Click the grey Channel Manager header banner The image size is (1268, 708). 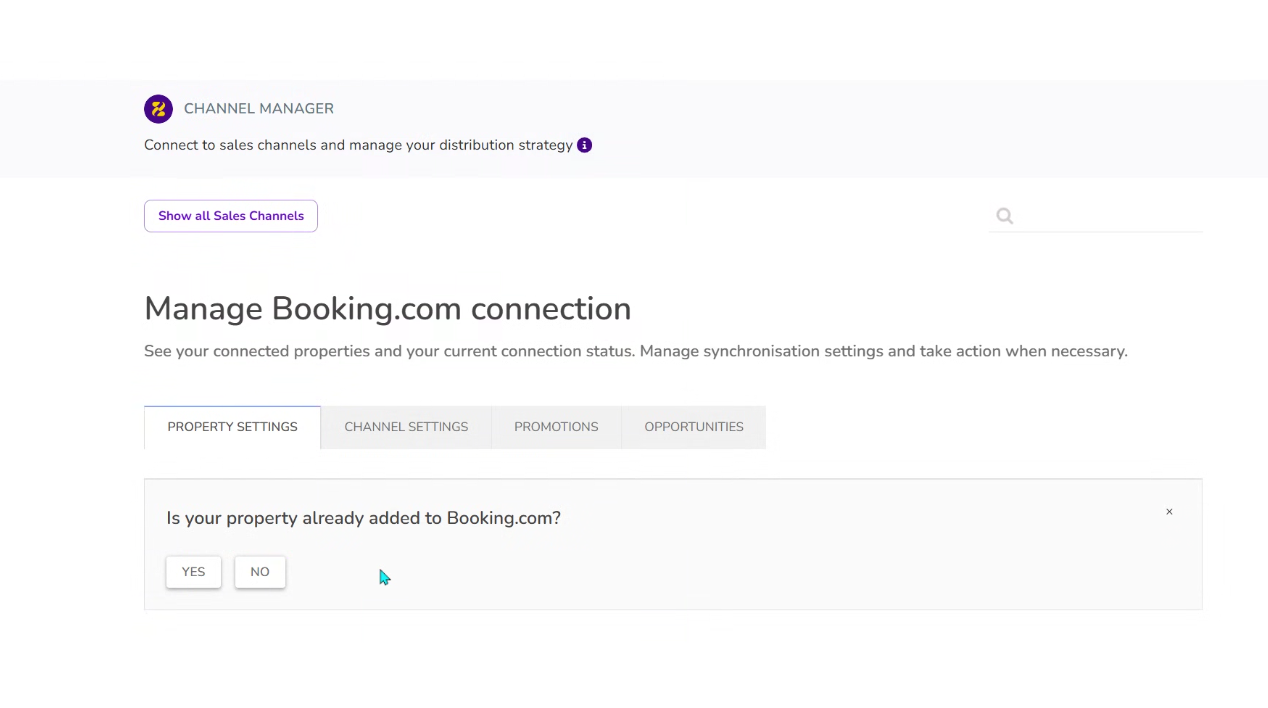[800, 120]
